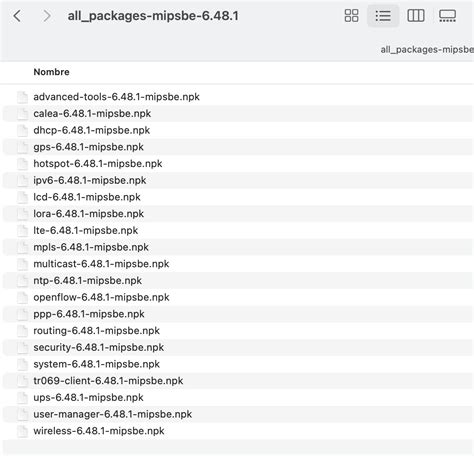Switch to icon grid view
The width and height of the screenshot is (474, 456).
351,16
